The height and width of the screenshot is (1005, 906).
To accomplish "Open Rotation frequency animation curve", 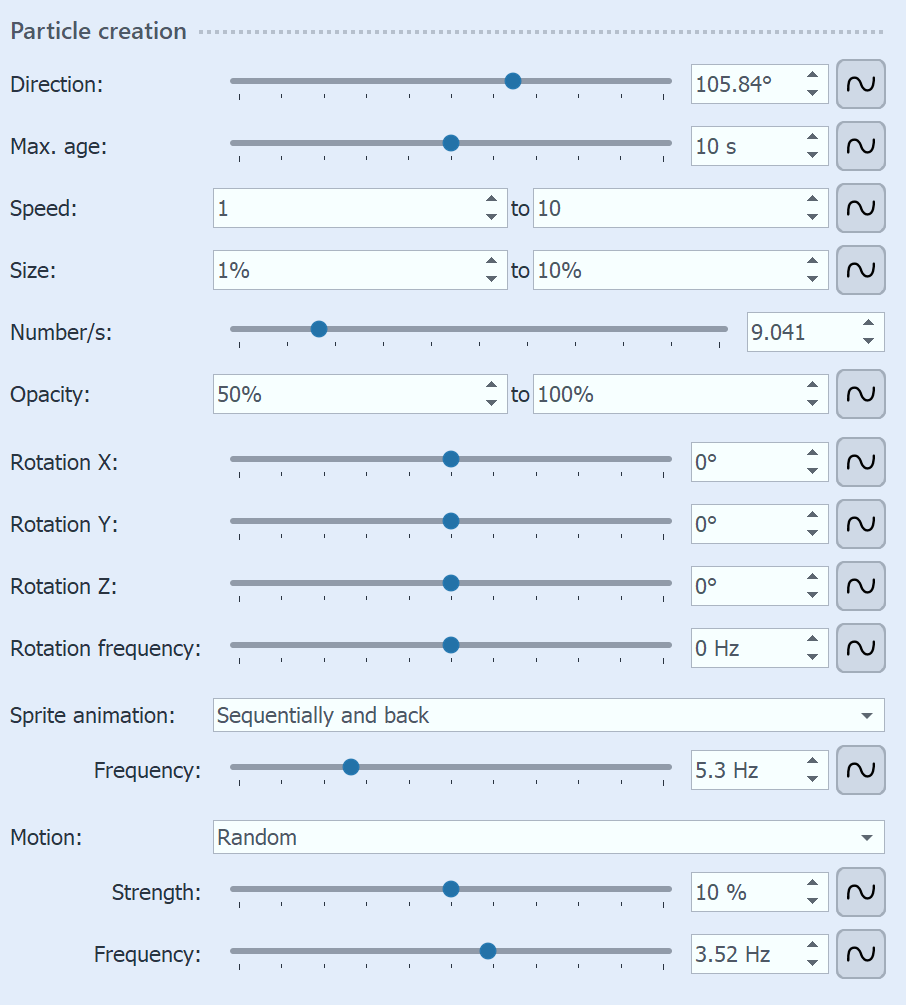I will (860, 648).
